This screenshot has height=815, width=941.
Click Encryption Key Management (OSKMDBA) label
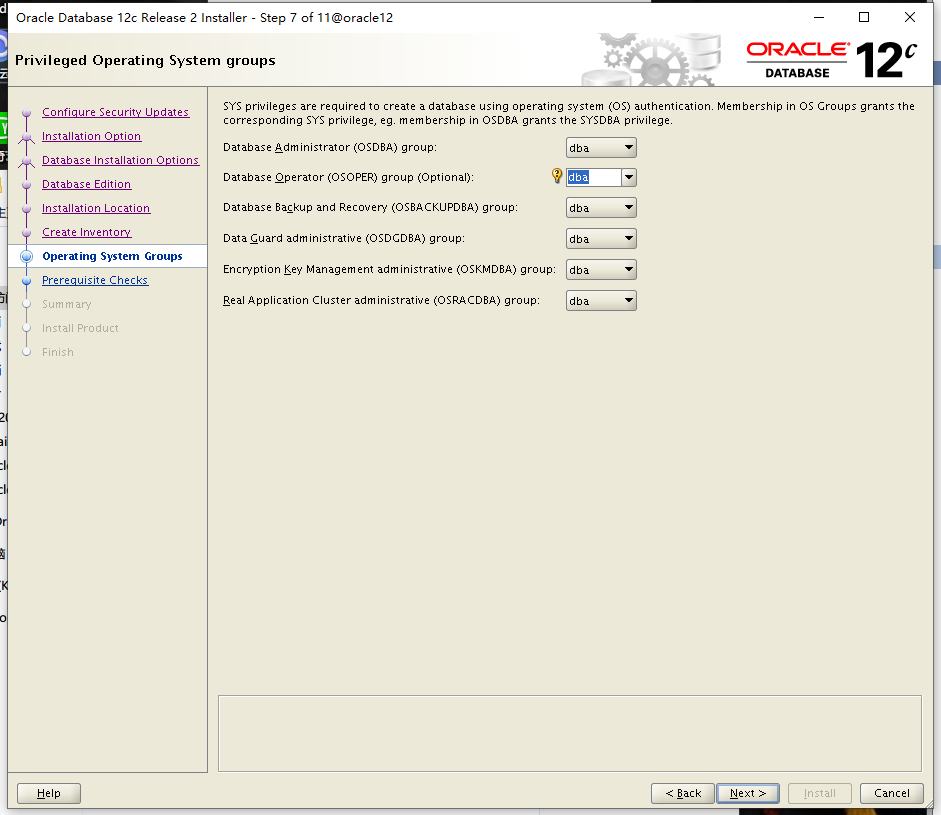pyautogui.click(x=389, y=269)
